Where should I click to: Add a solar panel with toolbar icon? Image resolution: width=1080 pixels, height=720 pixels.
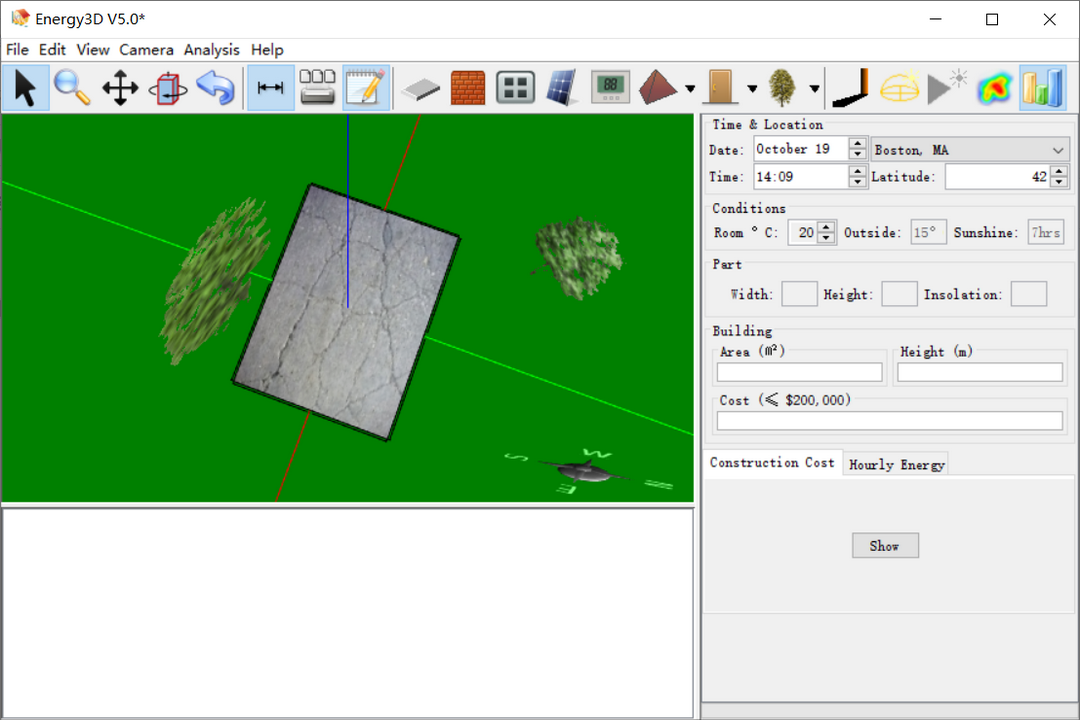point(562,88)
